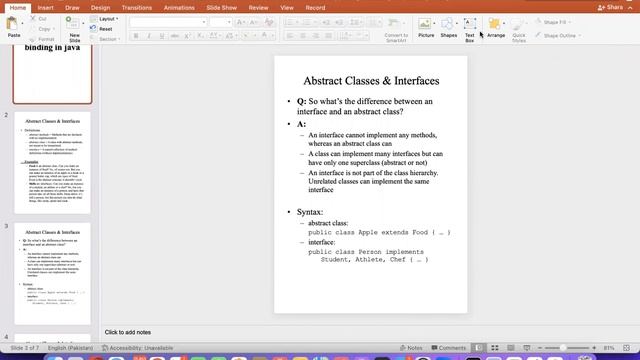Click the Paste clipboard icon
The image size is (640, 360).
[x=12, y=24]
